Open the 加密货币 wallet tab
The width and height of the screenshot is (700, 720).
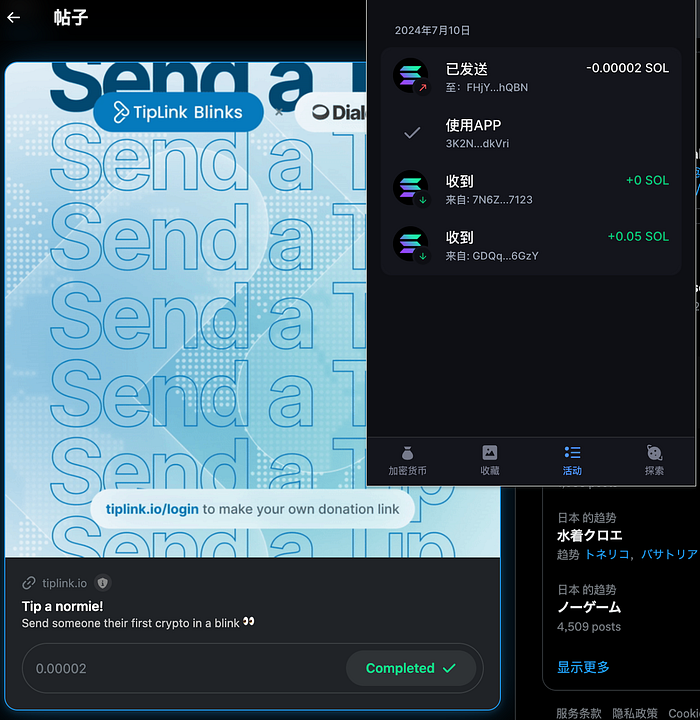pos(407,461)
